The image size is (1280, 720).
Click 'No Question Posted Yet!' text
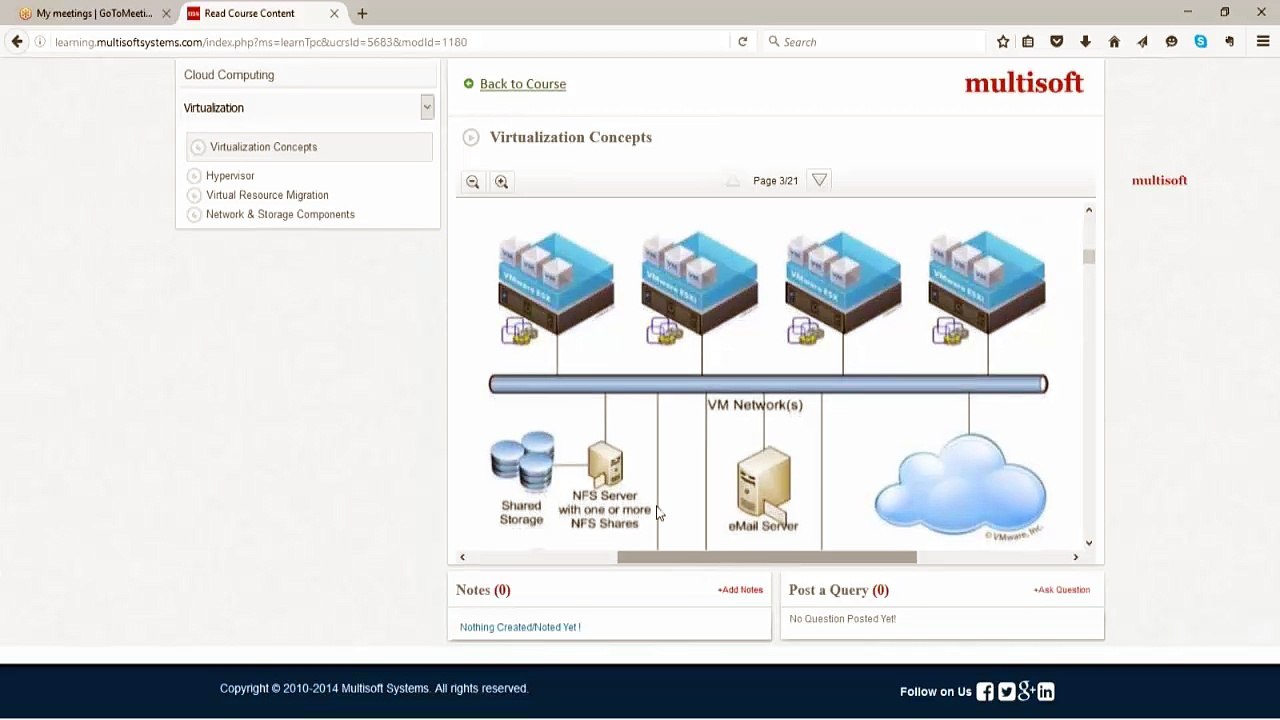click(x=842, y=619)
